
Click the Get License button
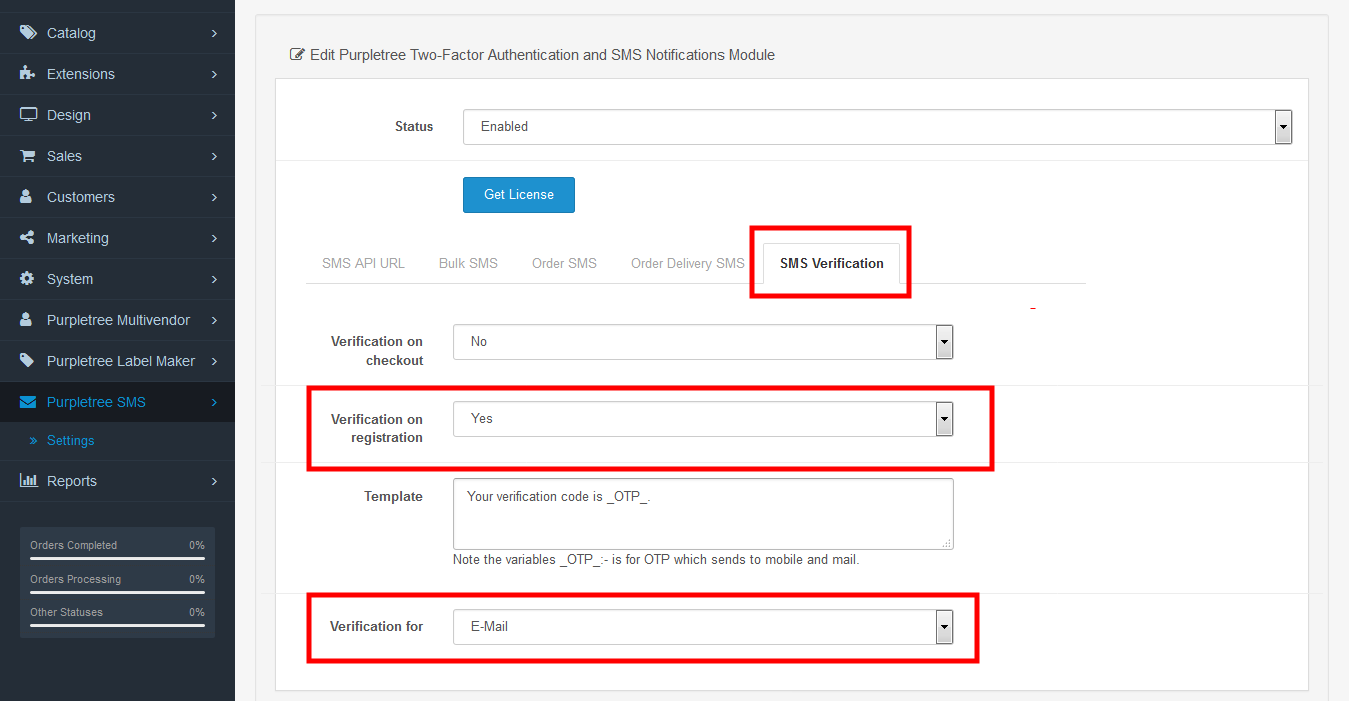click(519, 195)
